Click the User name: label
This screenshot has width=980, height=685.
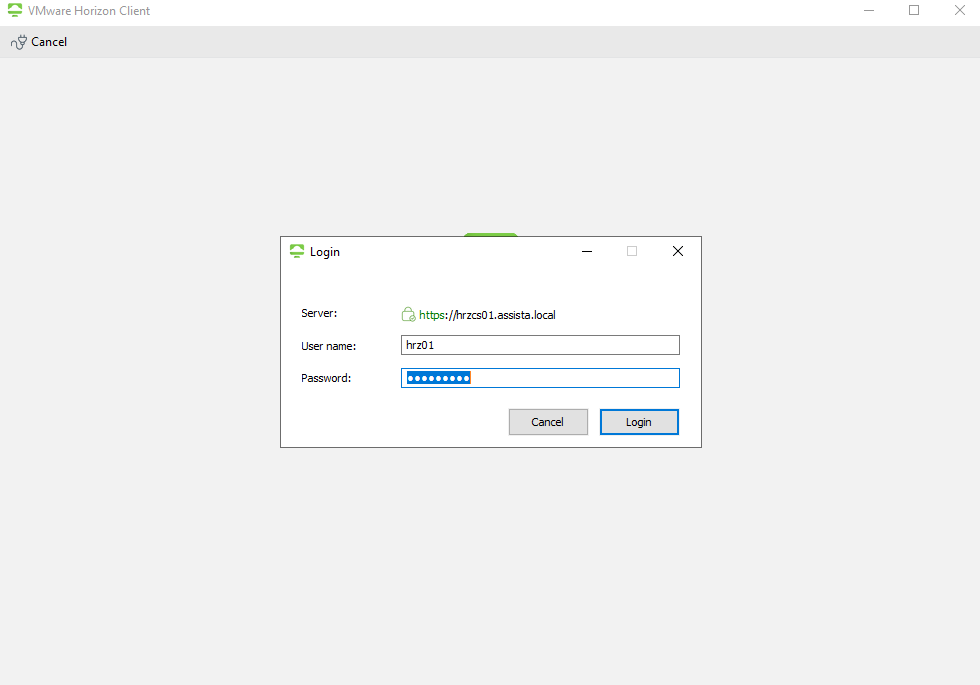pyautogui.click(x=328, y=346)
